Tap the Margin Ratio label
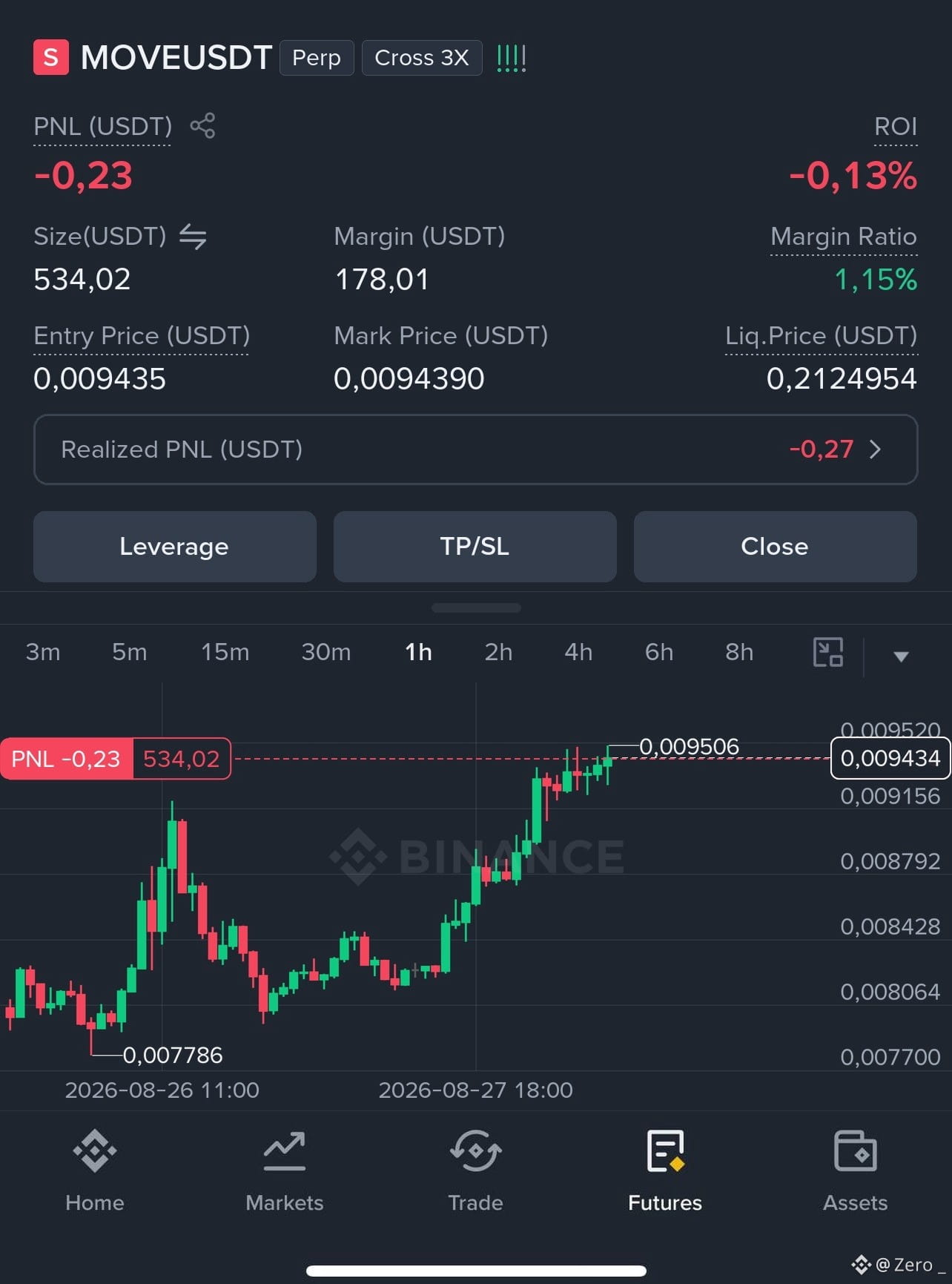952x1284 pixels. 844,237
